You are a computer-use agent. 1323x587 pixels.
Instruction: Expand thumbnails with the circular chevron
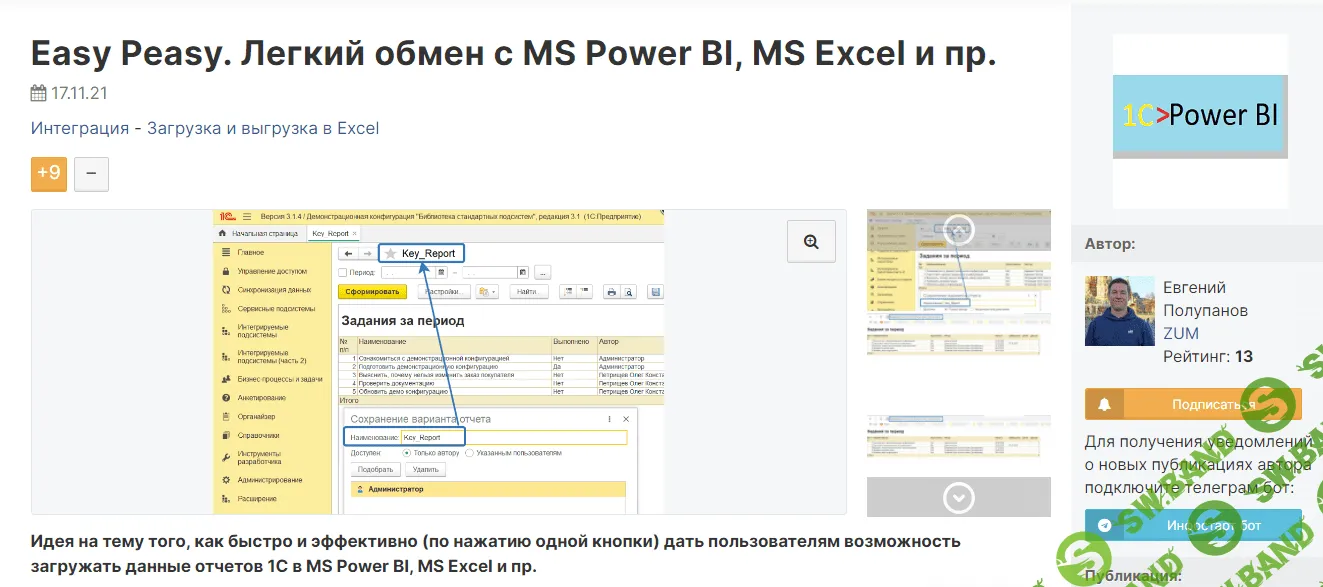(x=958, y=497)
